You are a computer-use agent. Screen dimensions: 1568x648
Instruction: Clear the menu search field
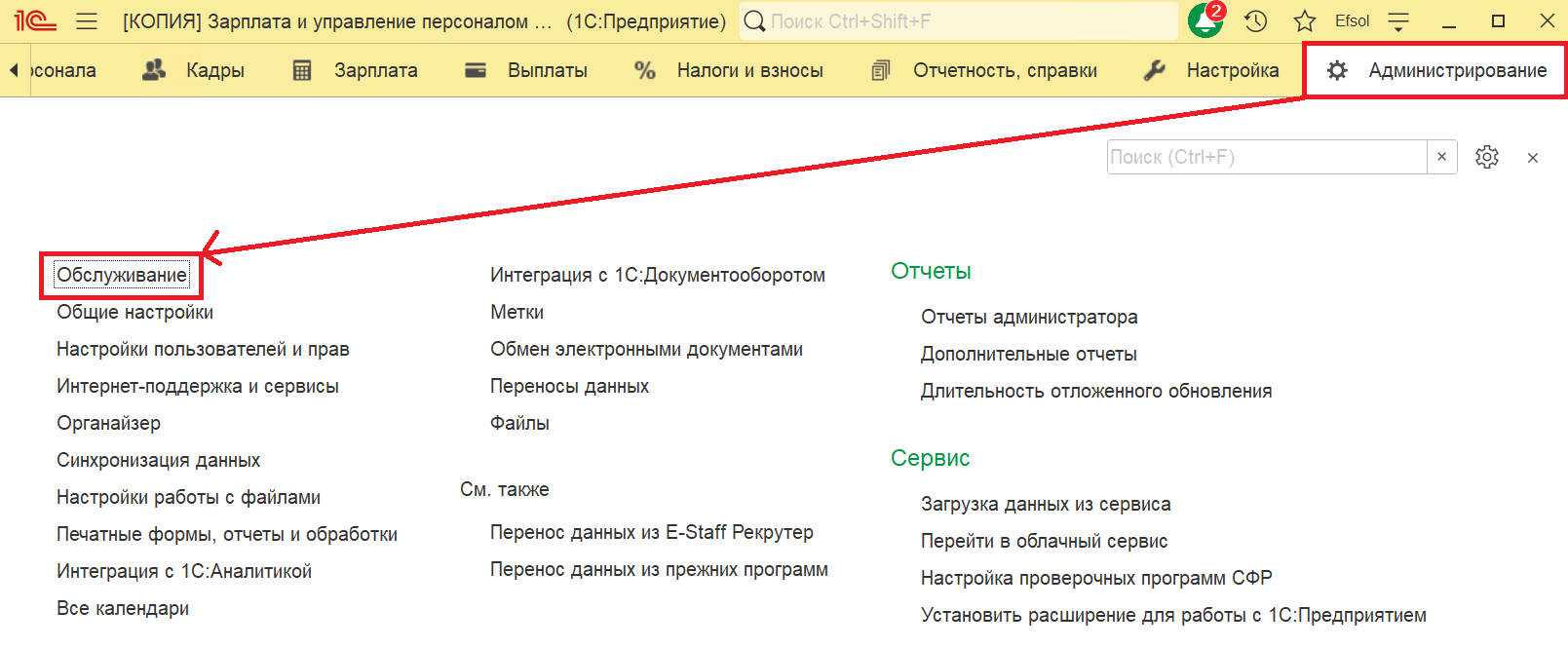coord(1442,157)
